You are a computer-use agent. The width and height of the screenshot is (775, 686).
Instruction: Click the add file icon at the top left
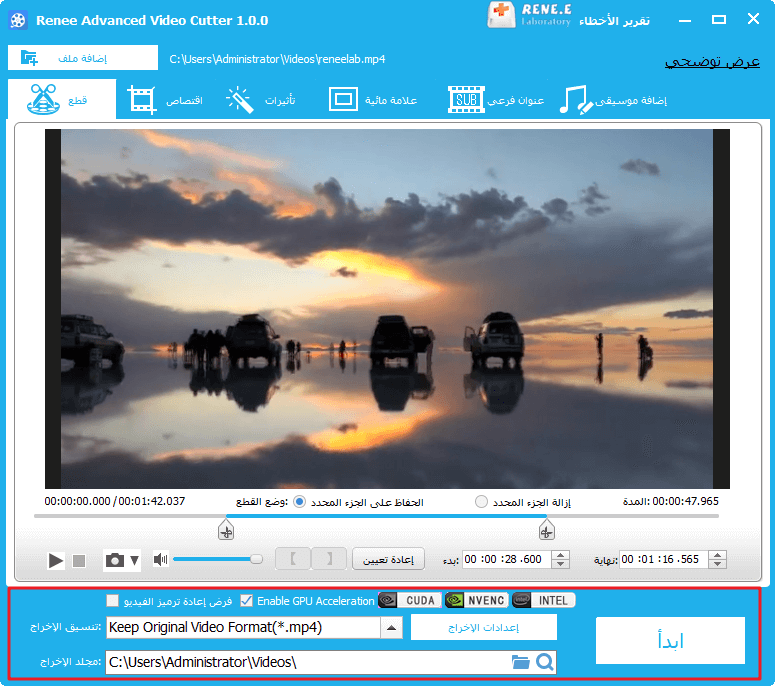pos(29,58)
